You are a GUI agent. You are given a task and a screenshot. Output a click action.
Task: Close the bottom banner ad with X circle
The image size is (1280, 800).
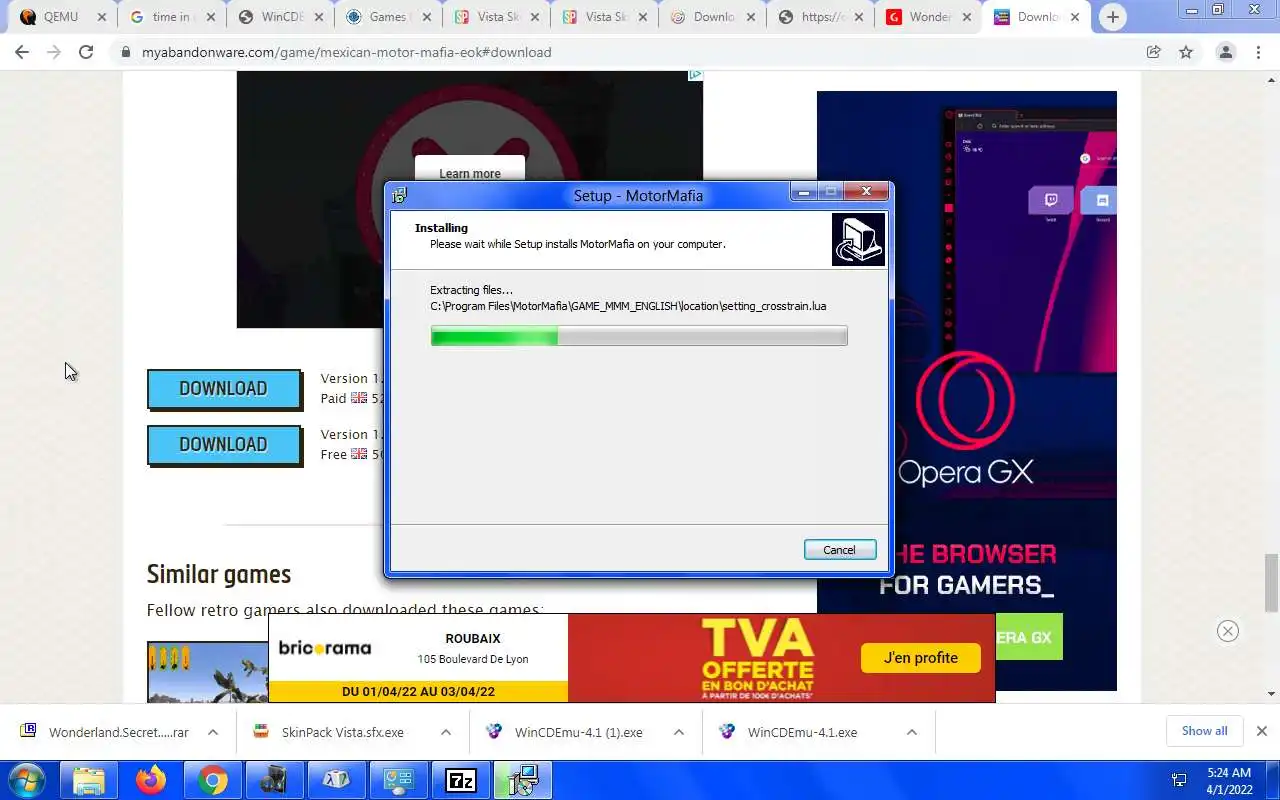pyautogui.click(x=1228, y=631)
